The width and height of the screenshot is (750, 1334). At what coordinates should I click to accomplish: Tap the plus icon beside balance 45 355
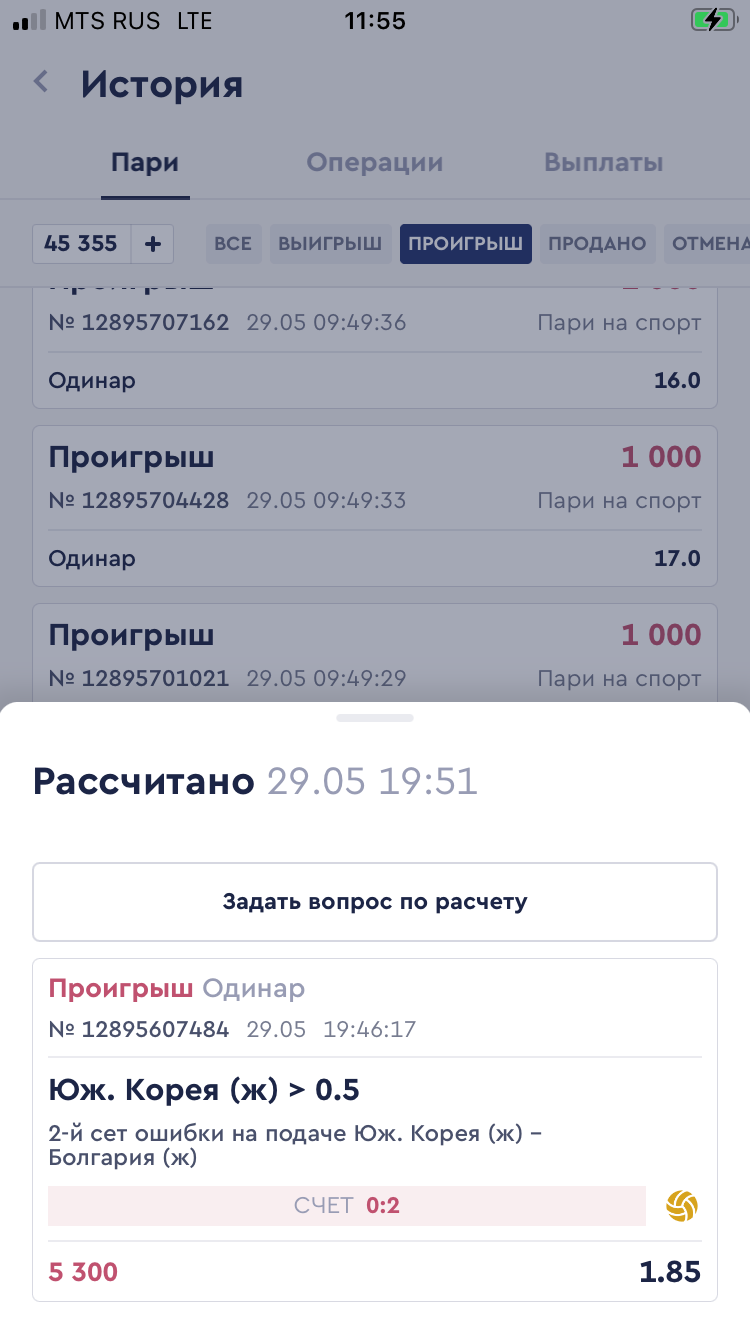pyautogui.click(x=153, y=243)
